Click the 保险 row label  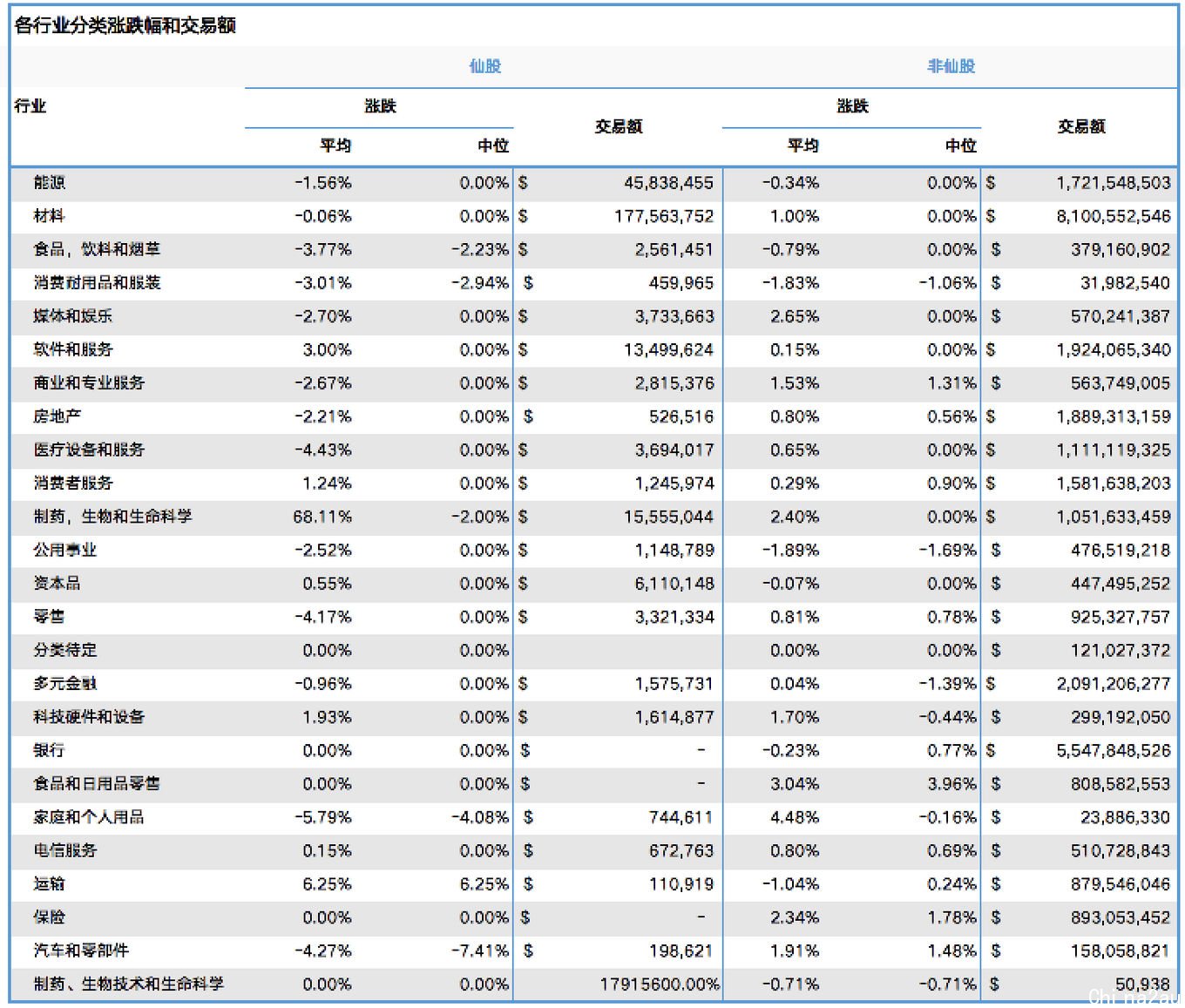pyautogui.click(x=49, y=917)
